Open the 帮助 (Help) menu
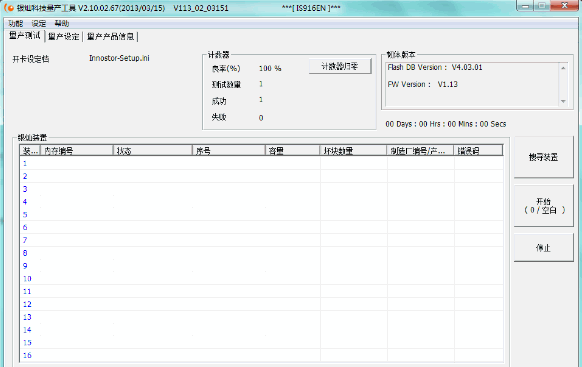The image size is (582, 367). click(62, 24)
